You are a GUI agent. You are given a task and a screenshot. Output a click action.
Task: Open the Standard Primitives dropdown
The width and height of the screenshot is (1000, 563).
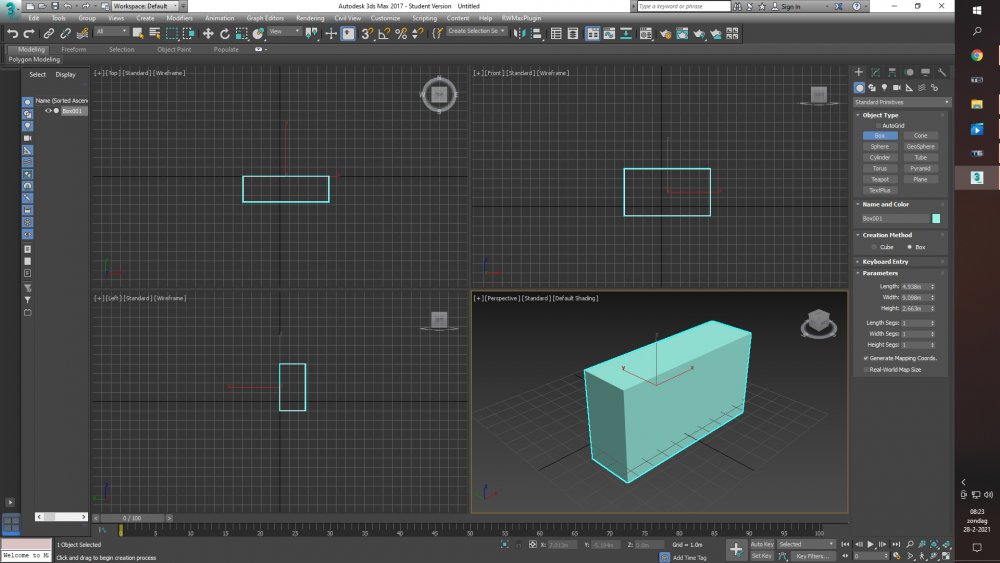[x=901, y=102]
